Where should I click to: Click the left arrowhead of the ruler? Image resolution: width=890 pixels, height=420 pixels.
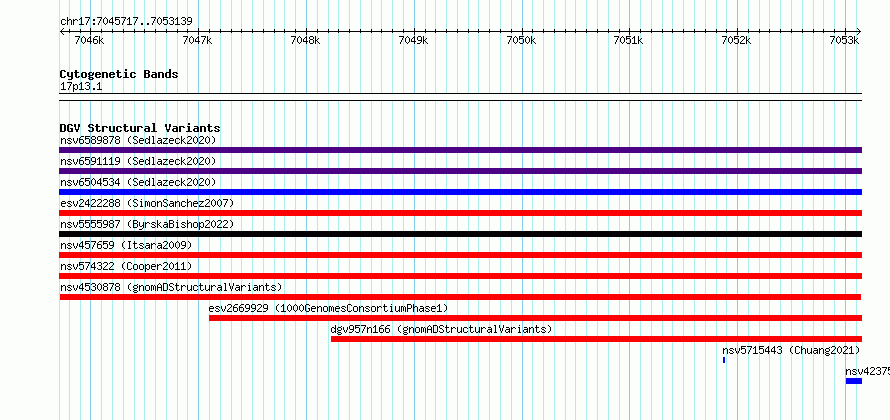pos(62,31)
